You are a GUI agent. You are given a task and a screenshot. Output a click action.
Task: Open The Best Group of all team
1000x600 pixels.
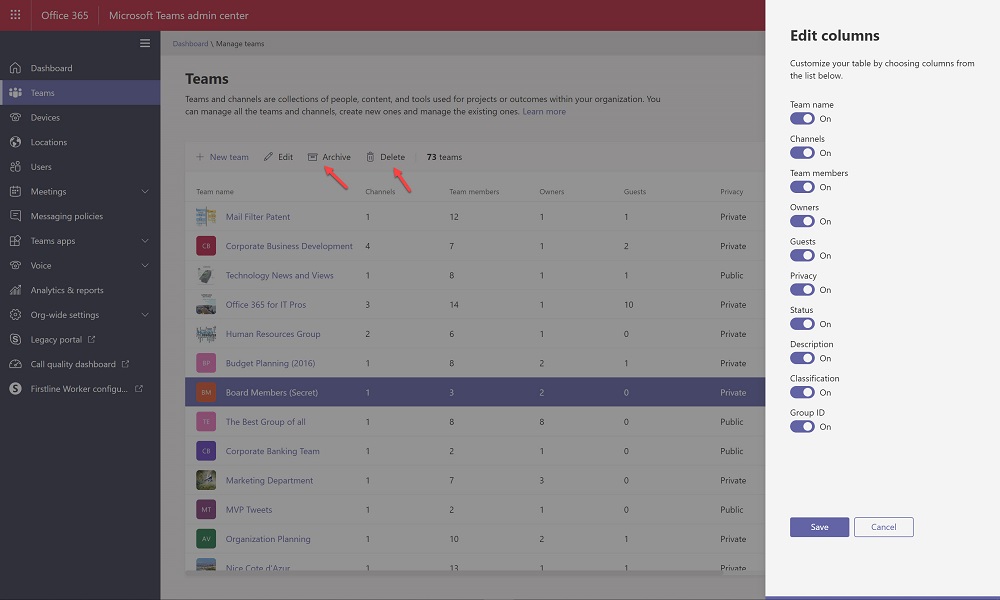[x=265, y=421]
